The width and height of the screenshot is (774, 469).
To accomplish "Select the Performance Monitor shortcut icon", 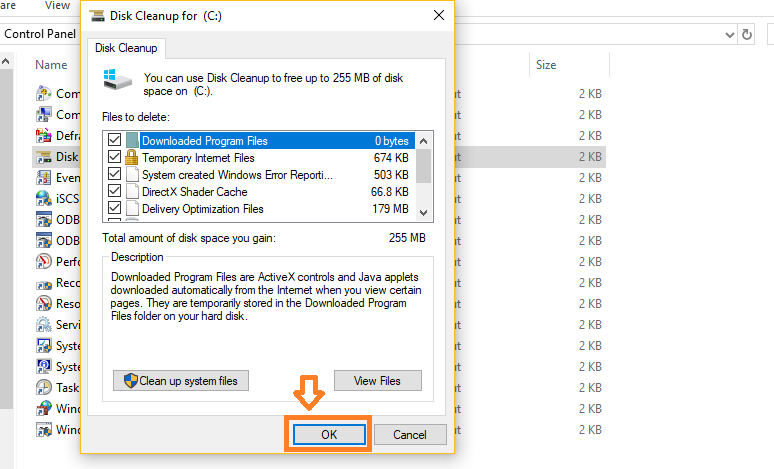I will click(x=44, y=261).
